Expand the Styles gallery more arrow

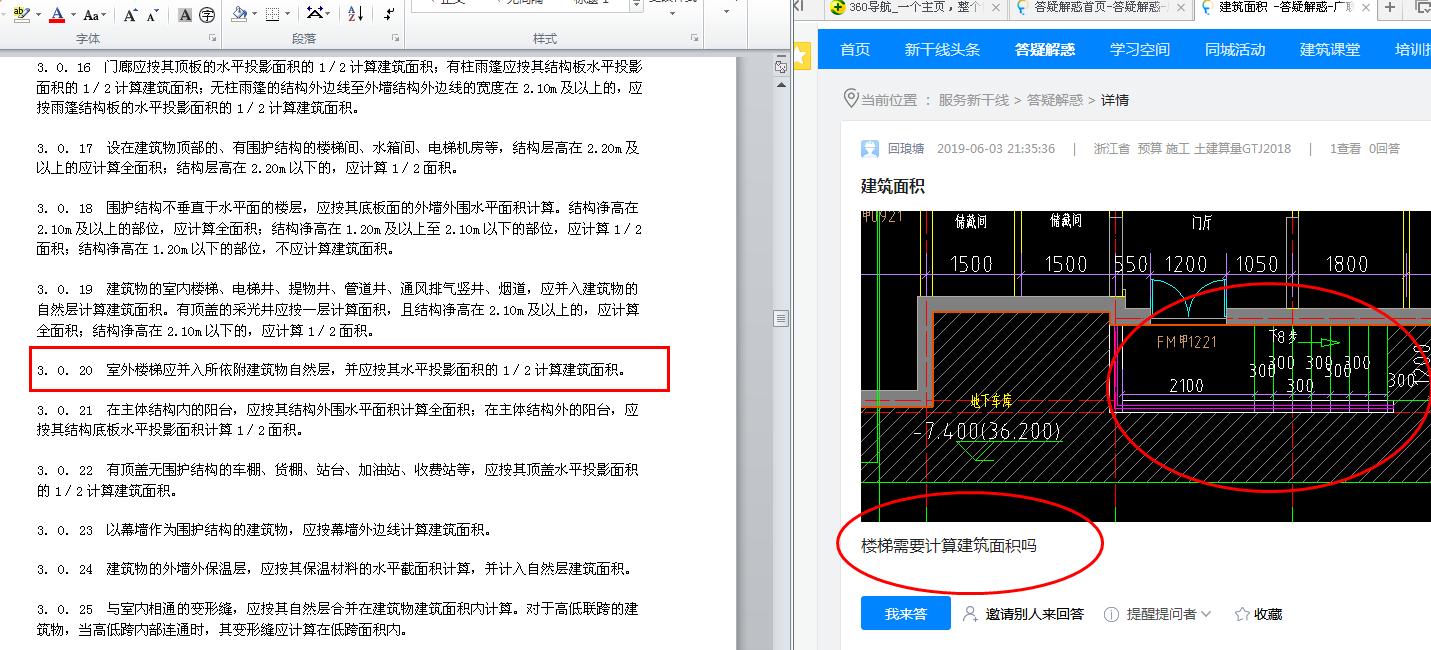click(637, 5)
